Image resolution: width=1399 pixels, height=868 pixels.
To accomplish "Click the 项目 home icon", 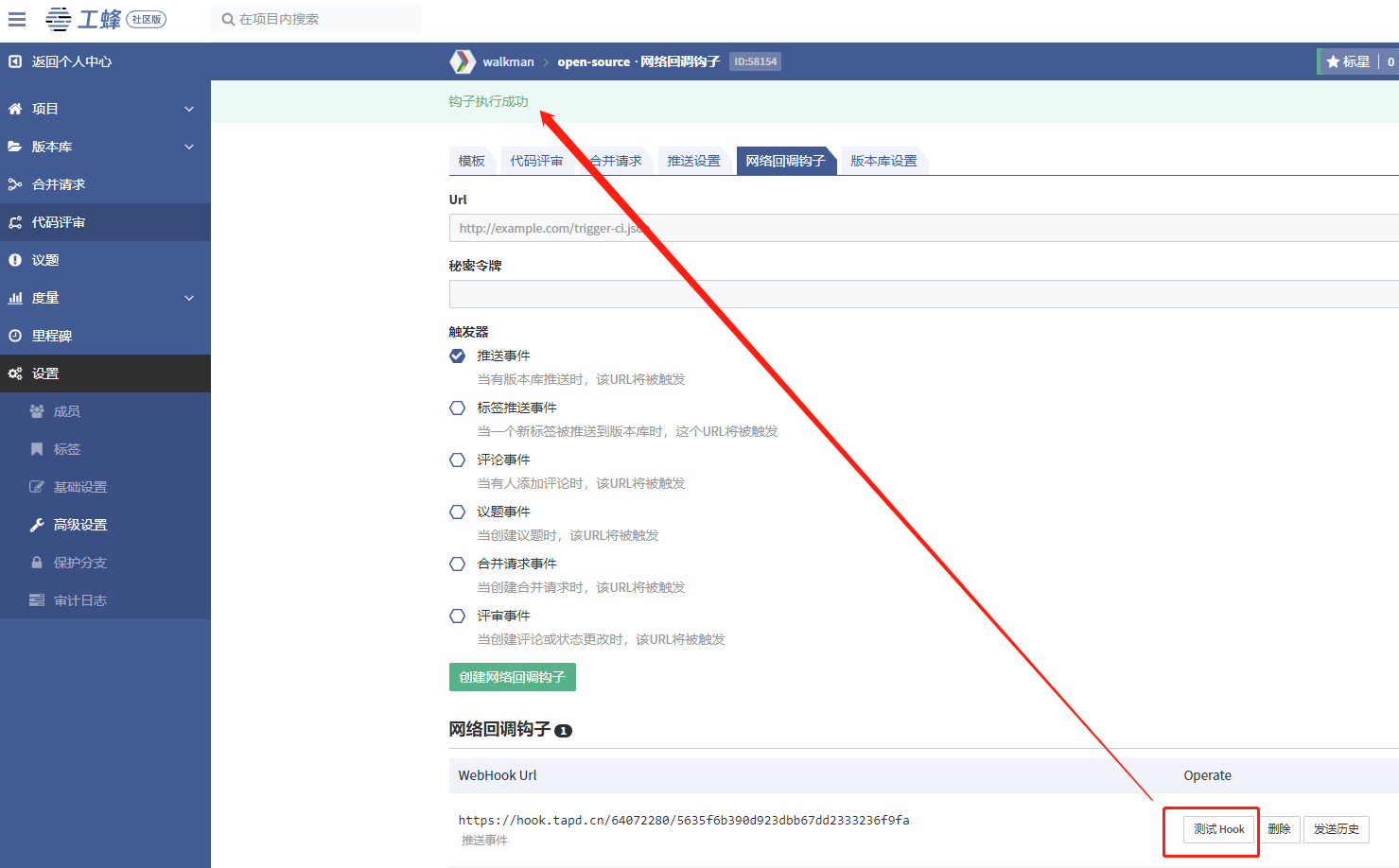I will (15, 109).
